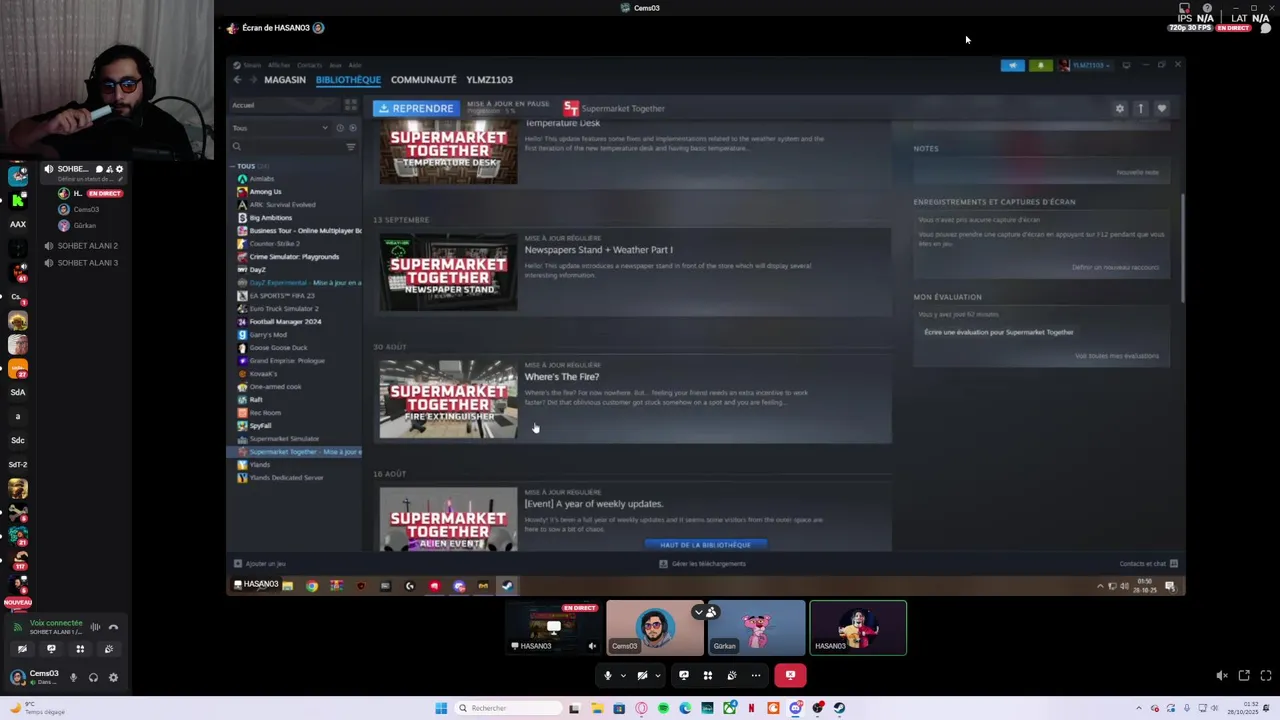This screenshot has width=1280, height=720.
Task: Select the Gürkan participant tile
Action: pos(756,628)
